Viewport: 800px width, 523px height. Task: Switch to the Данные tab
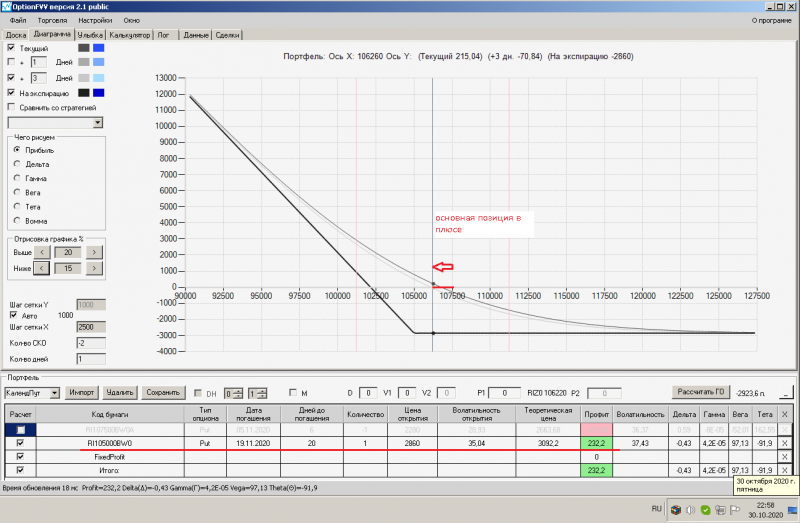196,35
